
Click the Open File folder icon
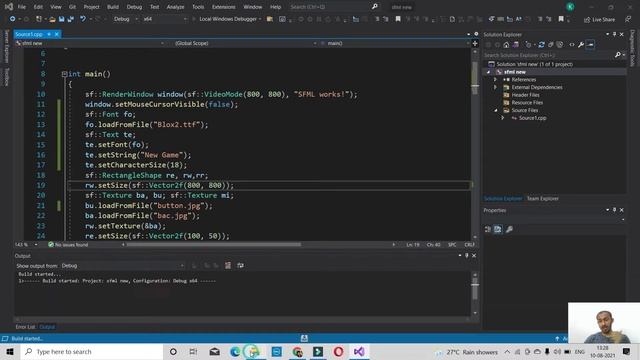(x=52, y=19)
